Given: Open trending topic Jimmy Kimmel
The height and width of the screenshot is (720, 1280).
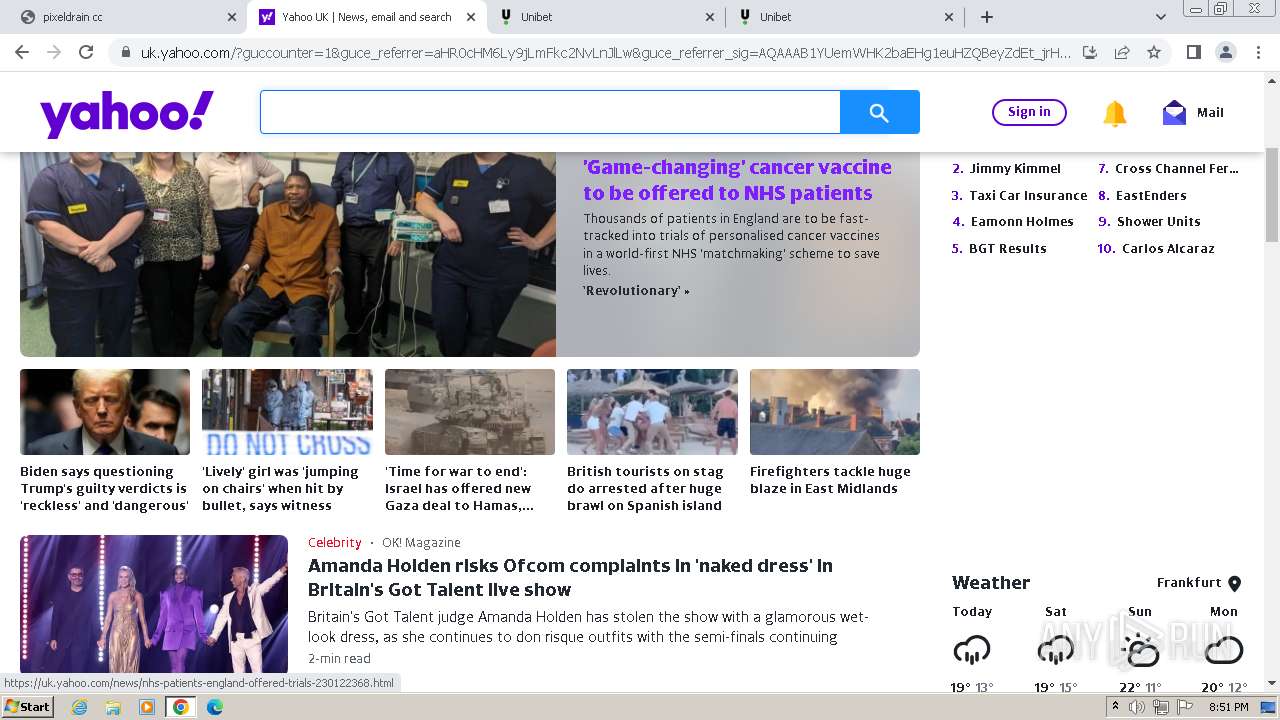Looking at the screenshot, I should [x=1015, y=168].
